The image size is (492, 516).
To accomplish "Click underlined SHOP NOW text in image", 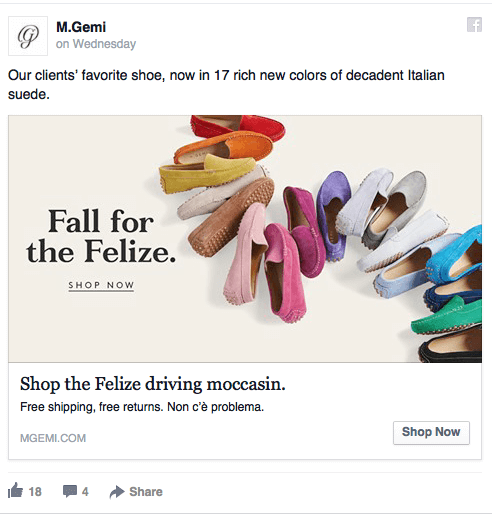I will point(101,286).
